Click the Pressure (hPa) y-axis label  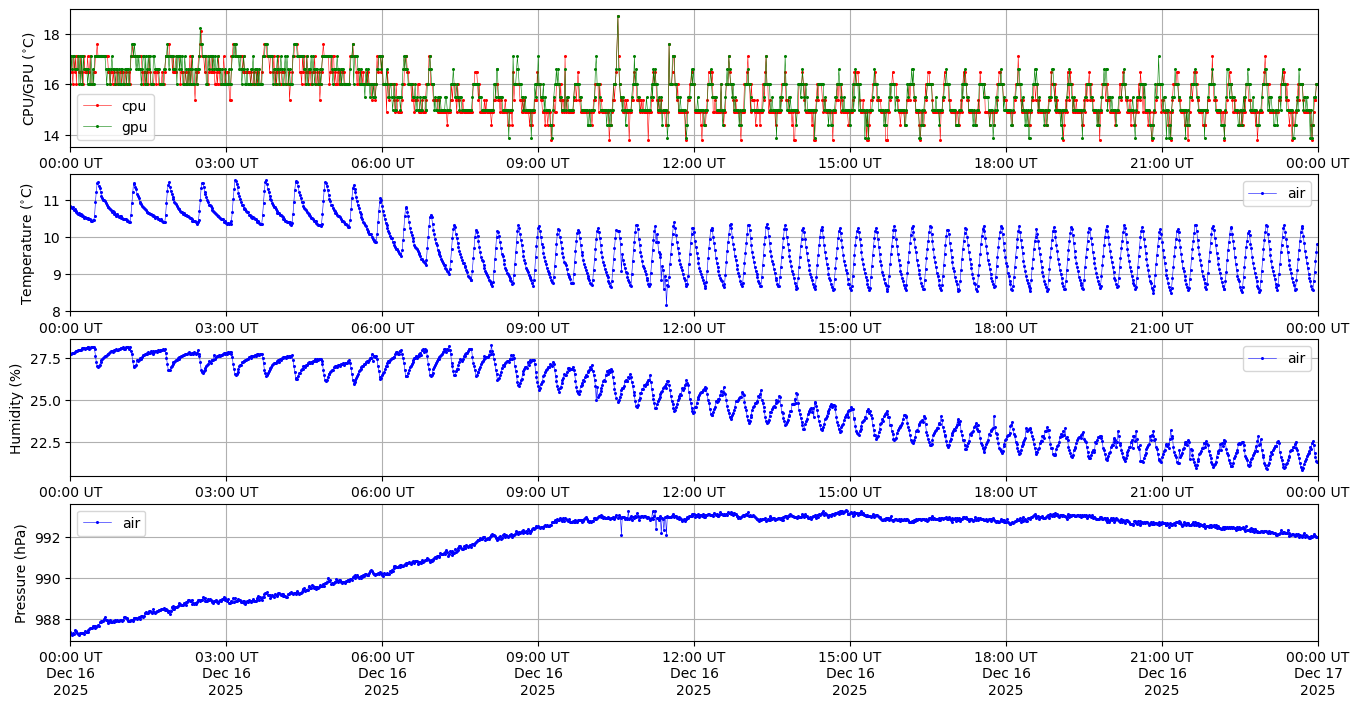(20, 573)
